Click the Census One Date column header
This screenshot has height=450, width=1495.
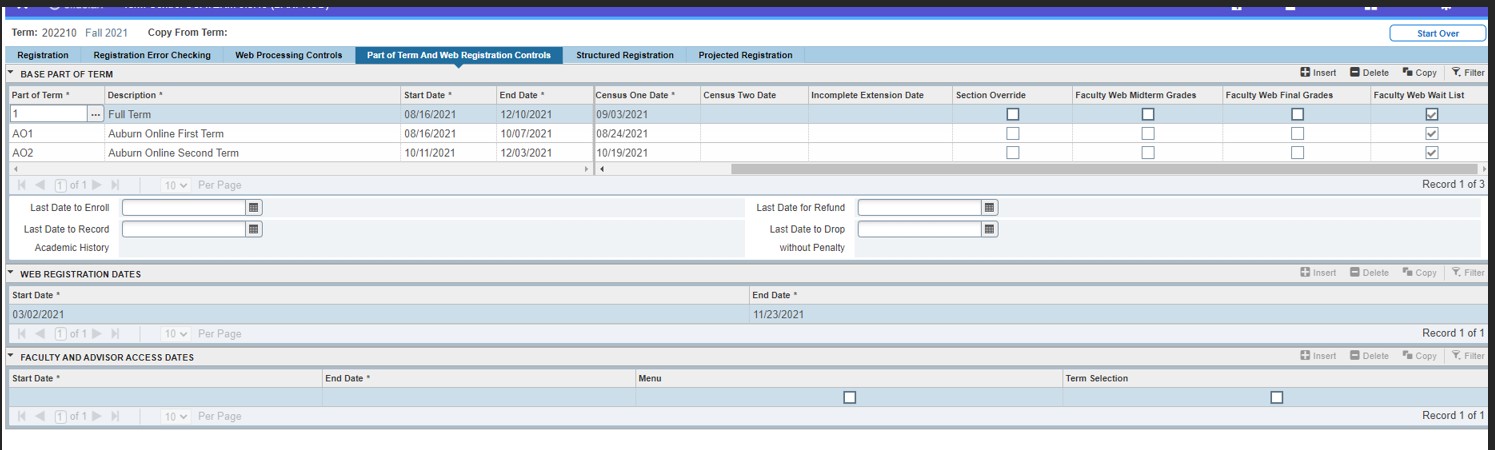click(634, 95)
